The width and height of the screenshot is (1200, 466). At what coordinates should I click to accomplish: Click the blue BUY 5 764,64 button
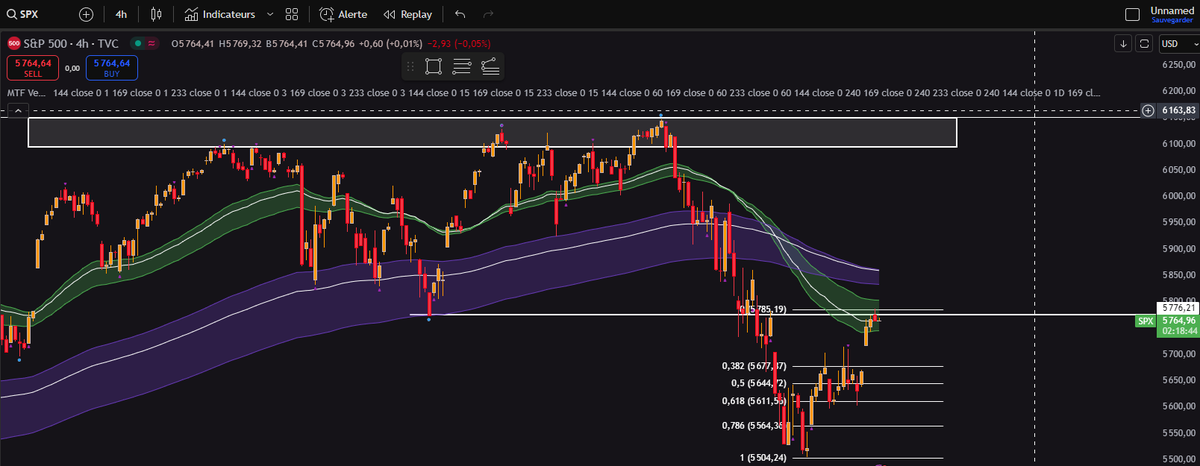pyautogui.click(x=111, y=68)
